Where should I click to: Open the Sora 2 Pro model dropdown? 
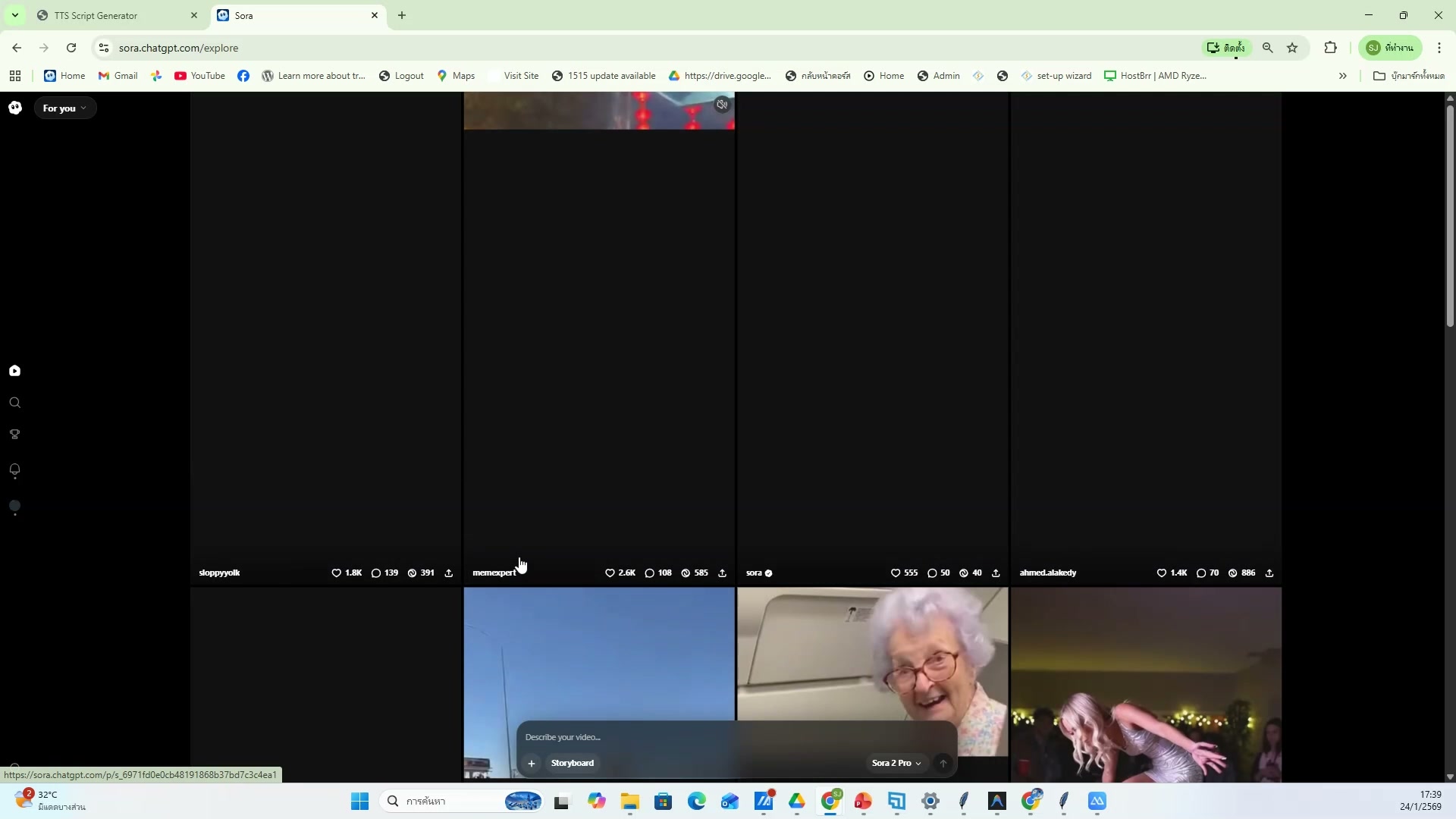[x=896, y=763]
